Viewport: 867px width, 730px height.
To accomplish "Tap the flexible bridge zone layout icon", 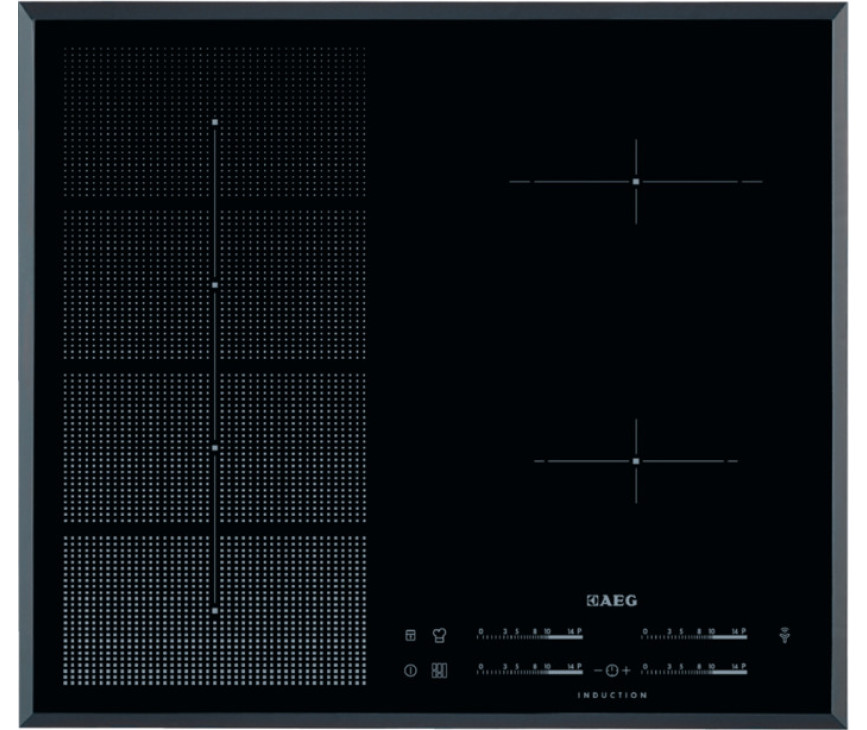I will tap(439, 670).
